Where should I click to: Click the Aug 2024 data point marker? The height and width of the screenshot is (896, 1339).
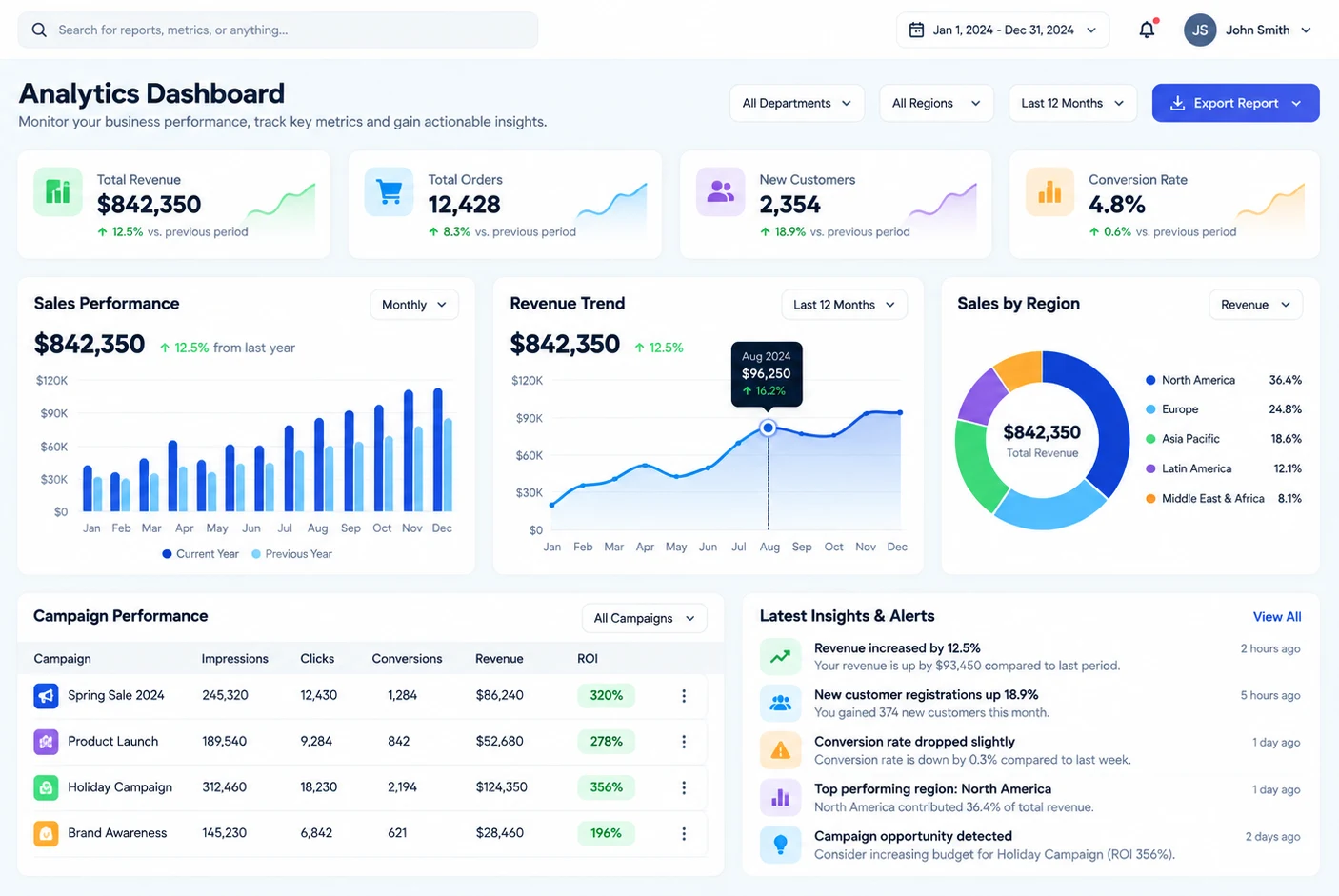[x=768, y=428]
